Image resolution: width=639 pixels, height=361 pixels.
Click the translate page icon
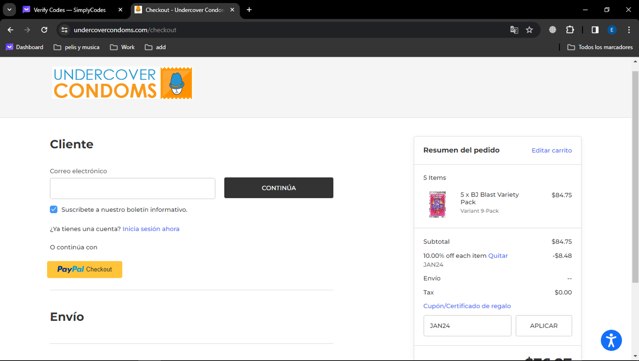pos(514,30)
